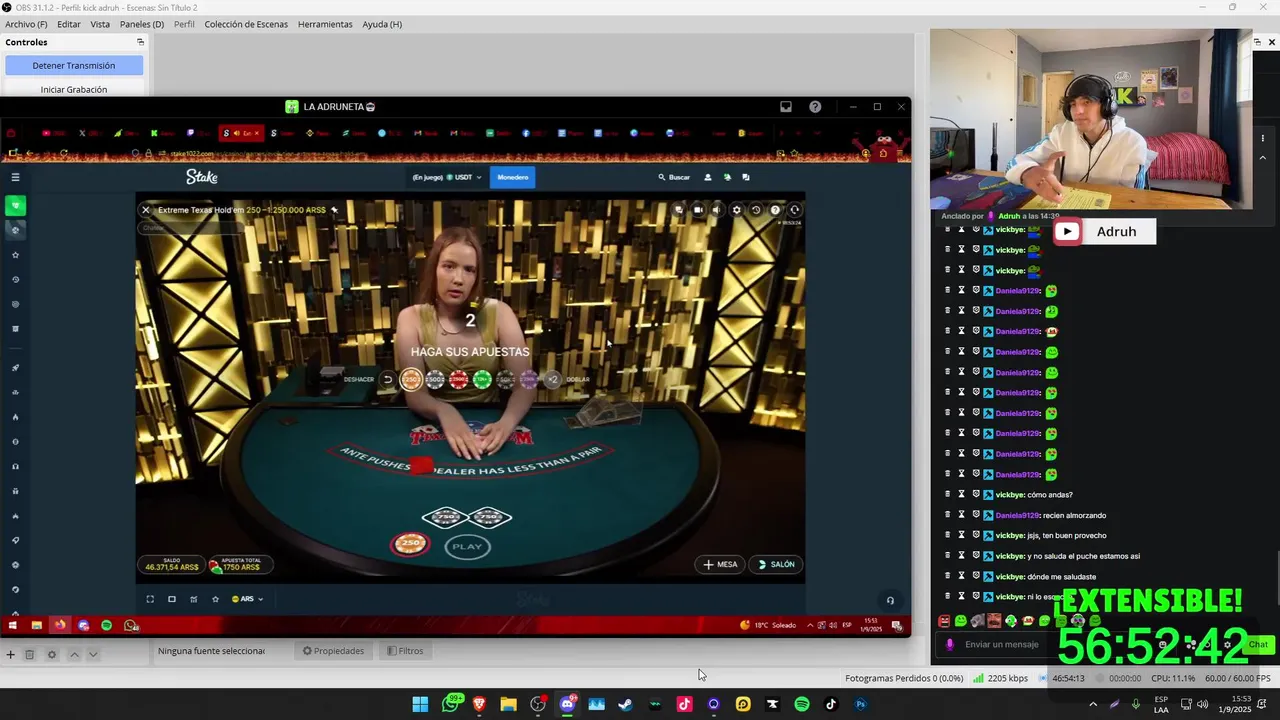Select the 250 chip
Screen dimensions: 1280x720
click(411, 379)
